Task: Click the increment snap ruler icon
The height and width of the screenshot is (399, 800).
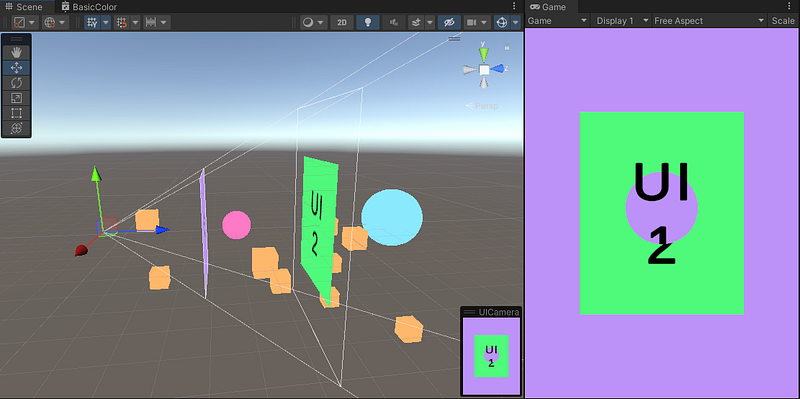Action: (x=151, y=22)
